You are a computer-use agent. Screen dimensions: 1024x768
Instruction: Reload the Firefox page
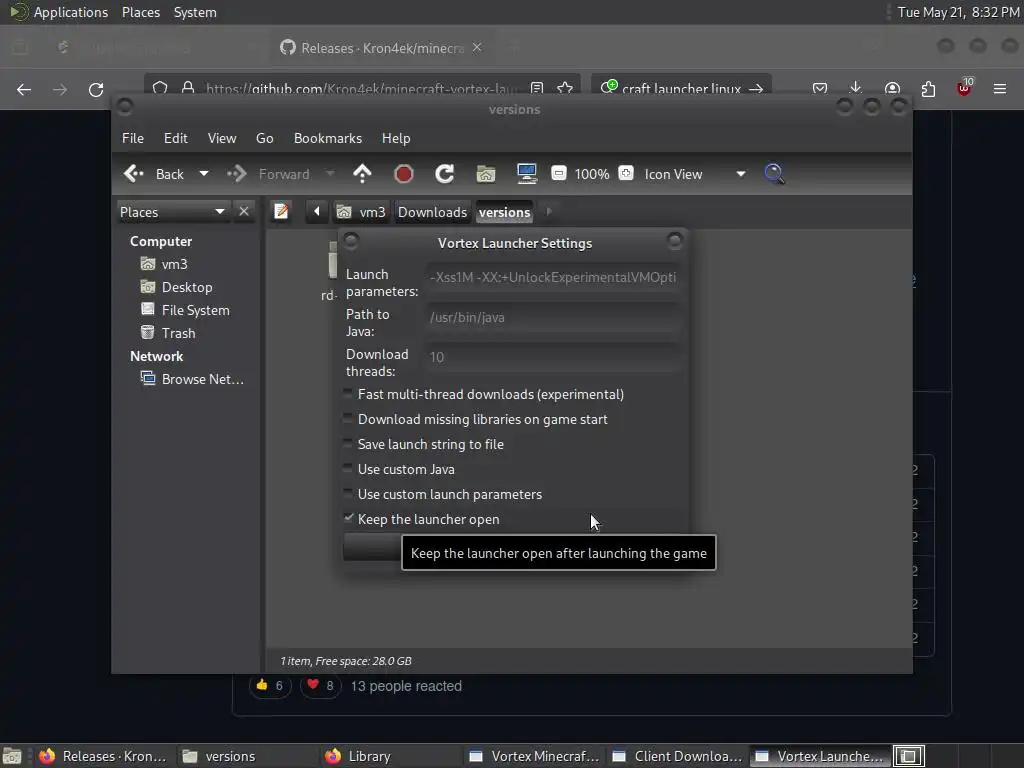click(96, 89)
